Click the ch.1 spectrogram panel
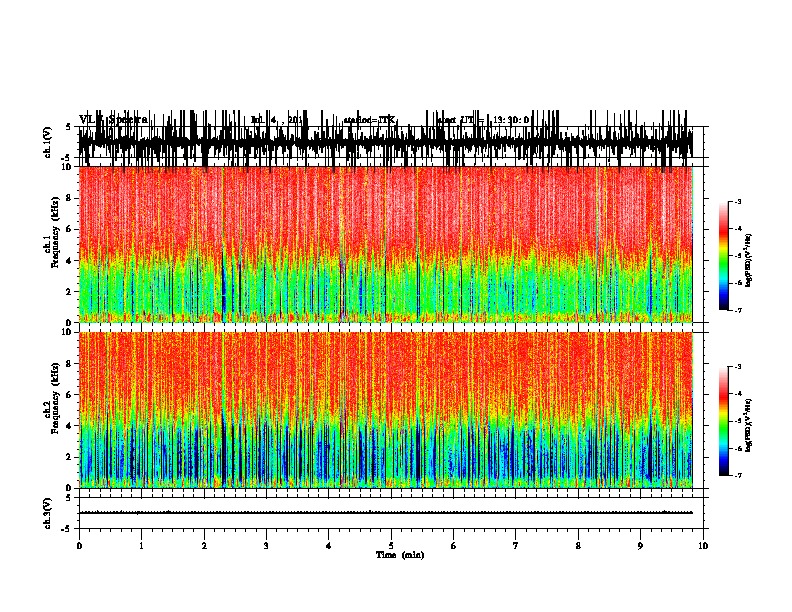Screen dimensions: 792x612 point(386,244)
